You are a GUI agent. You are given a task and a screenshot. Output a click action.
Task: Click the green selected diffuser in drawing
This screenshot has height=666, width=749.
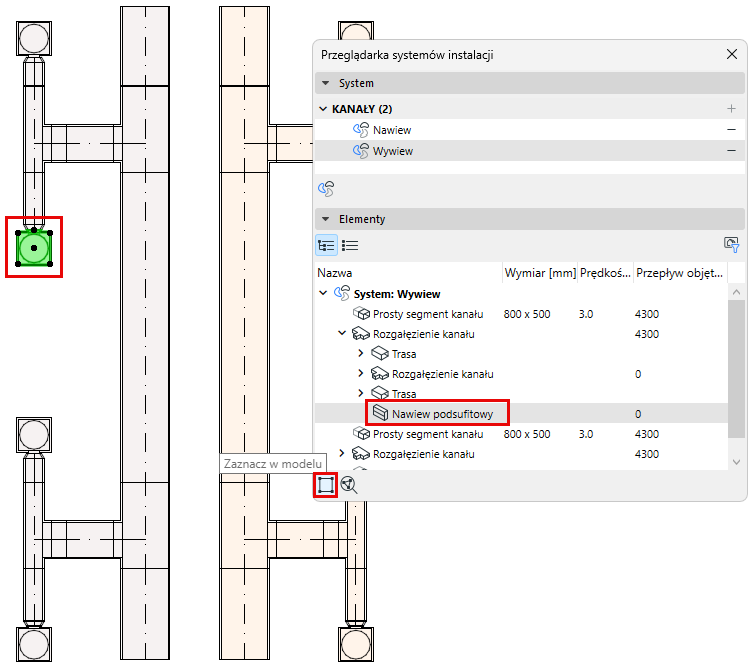pyautogui.click(x=34, y=247)
